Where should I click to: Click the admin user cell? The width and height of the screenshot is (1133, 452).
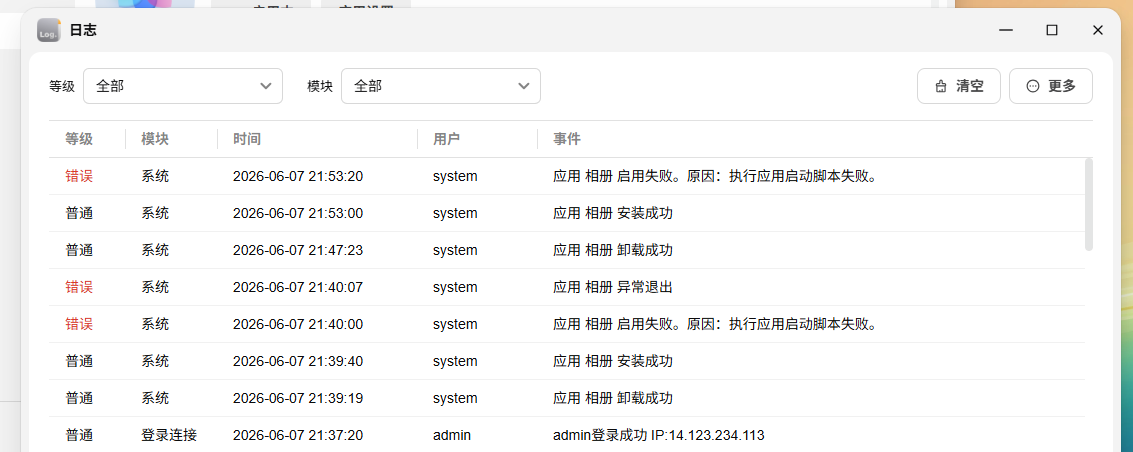(452, 435)
